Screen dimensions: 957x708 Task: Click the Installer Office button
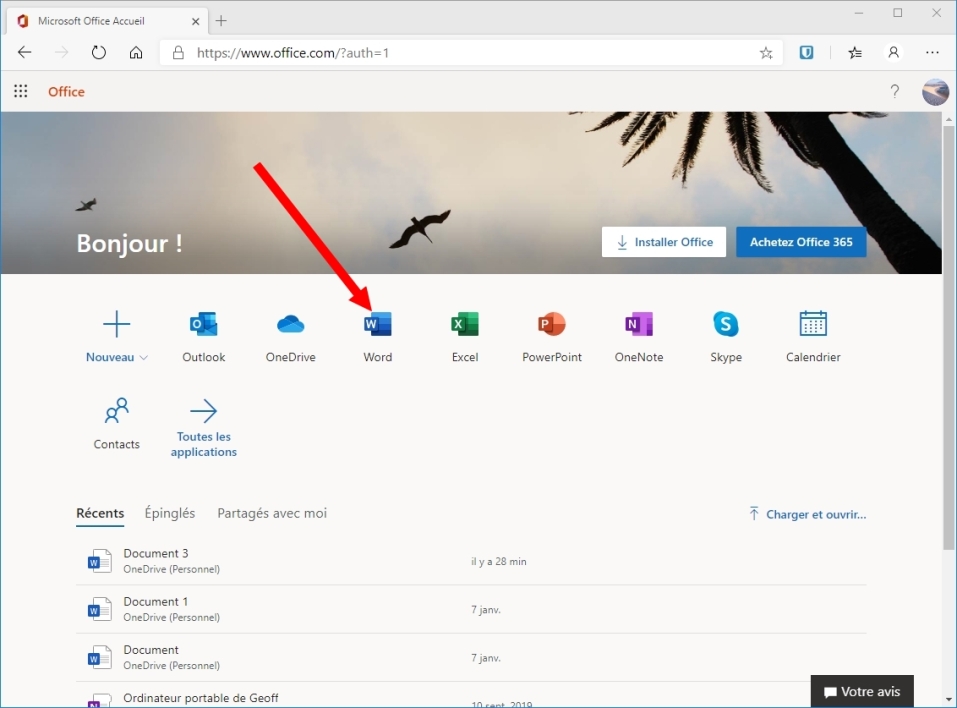click(x=664, y=242)
